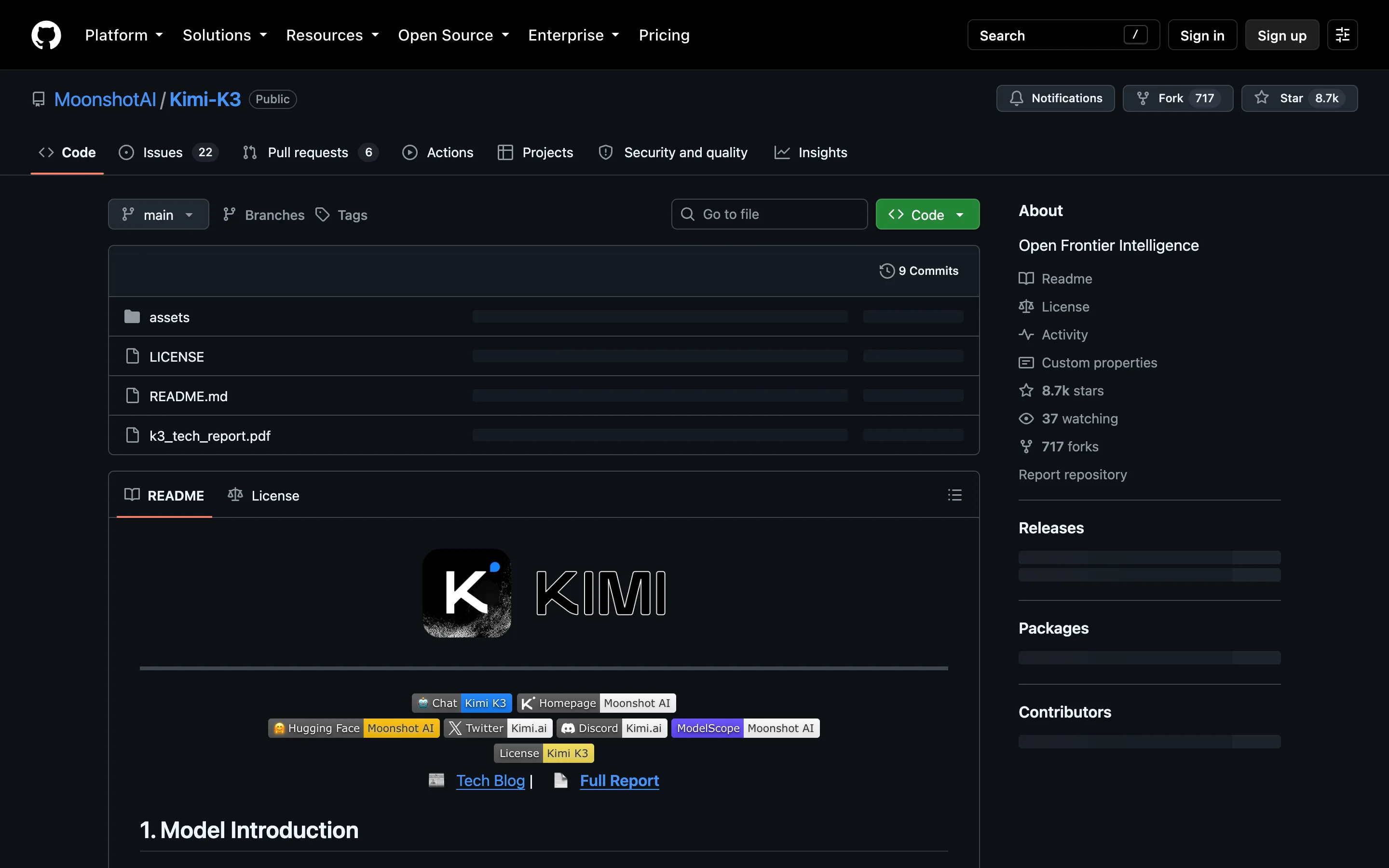
Task: Open the assets folder
Action: 169,317
